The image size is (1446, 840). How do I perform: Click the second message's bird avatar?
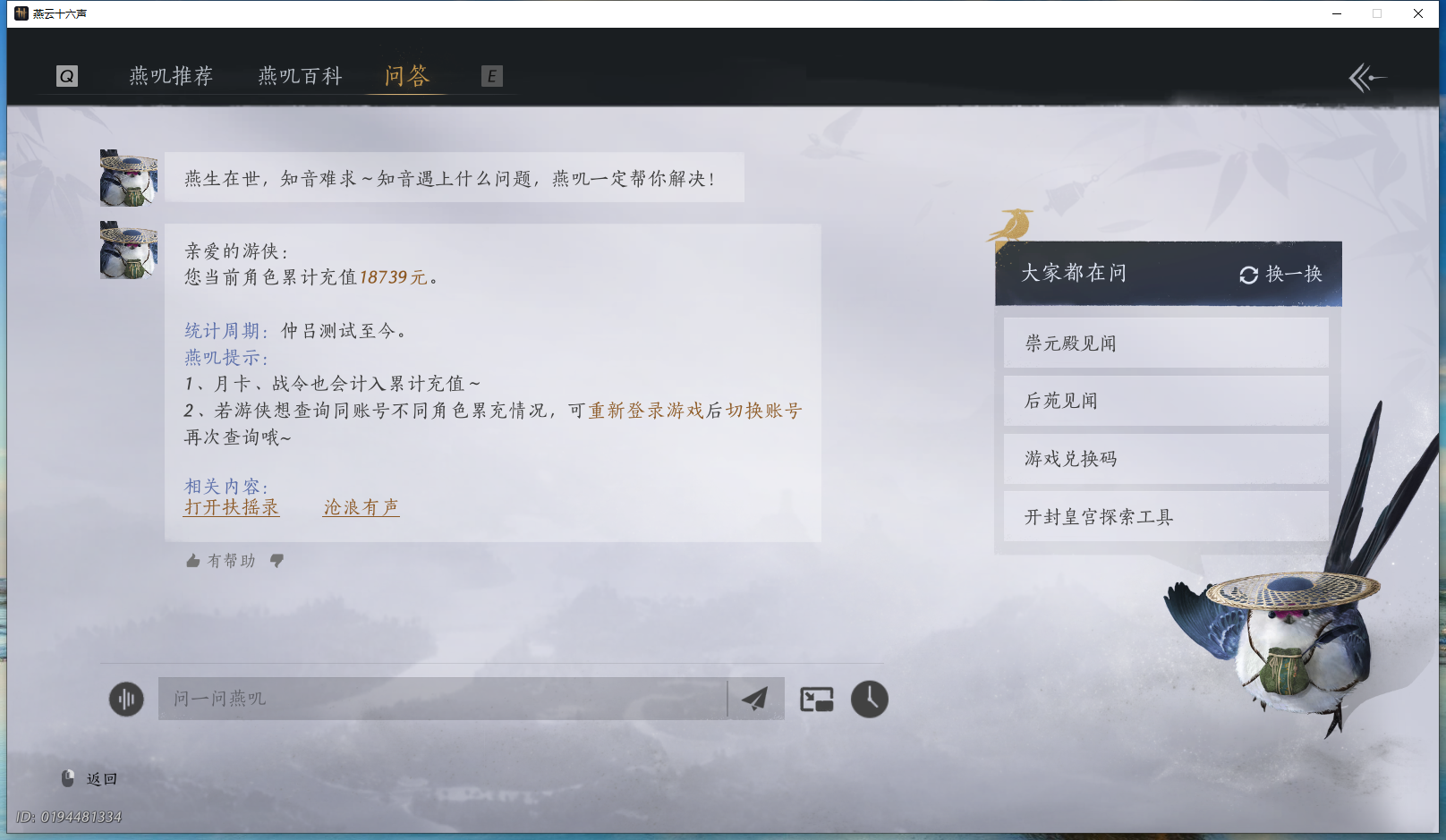129,250
